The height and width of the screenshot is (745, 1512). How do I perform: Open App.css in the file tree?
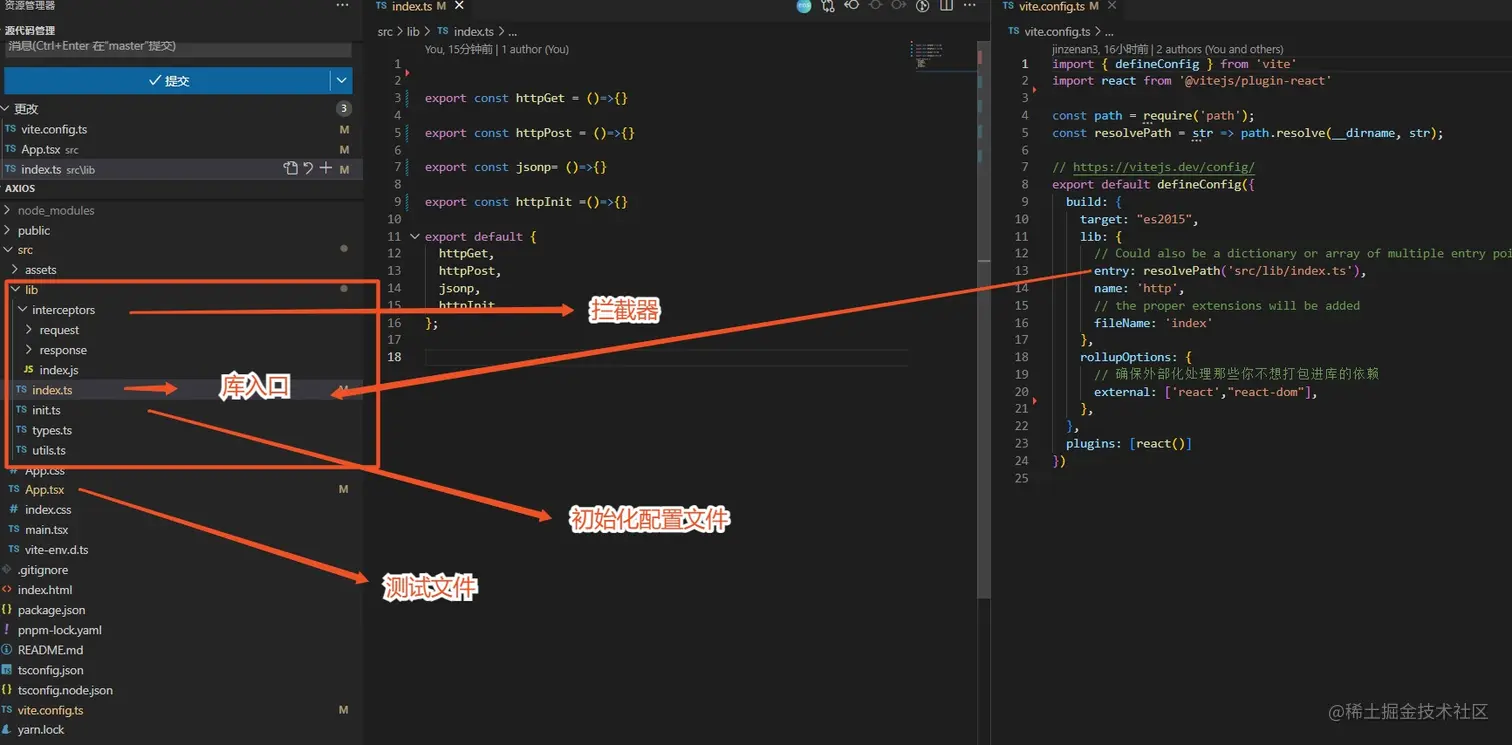(x=45, y=470)
